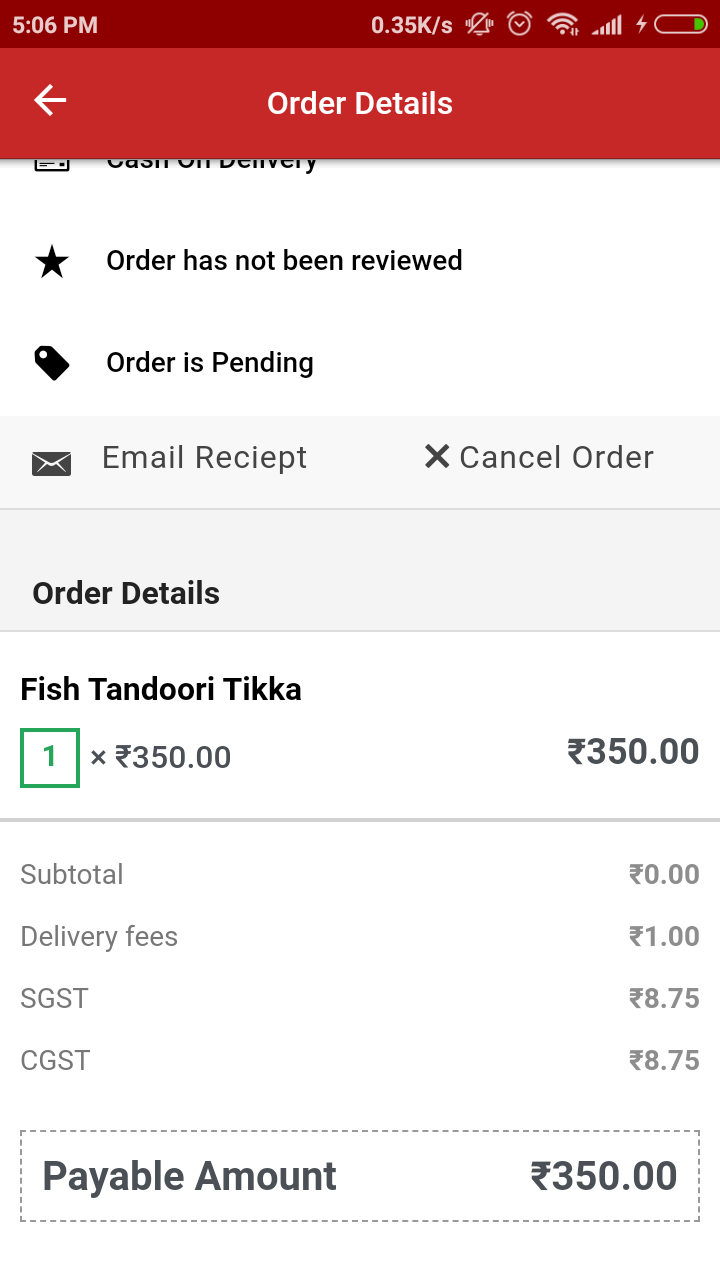Click the star review icon

point(52,262)
